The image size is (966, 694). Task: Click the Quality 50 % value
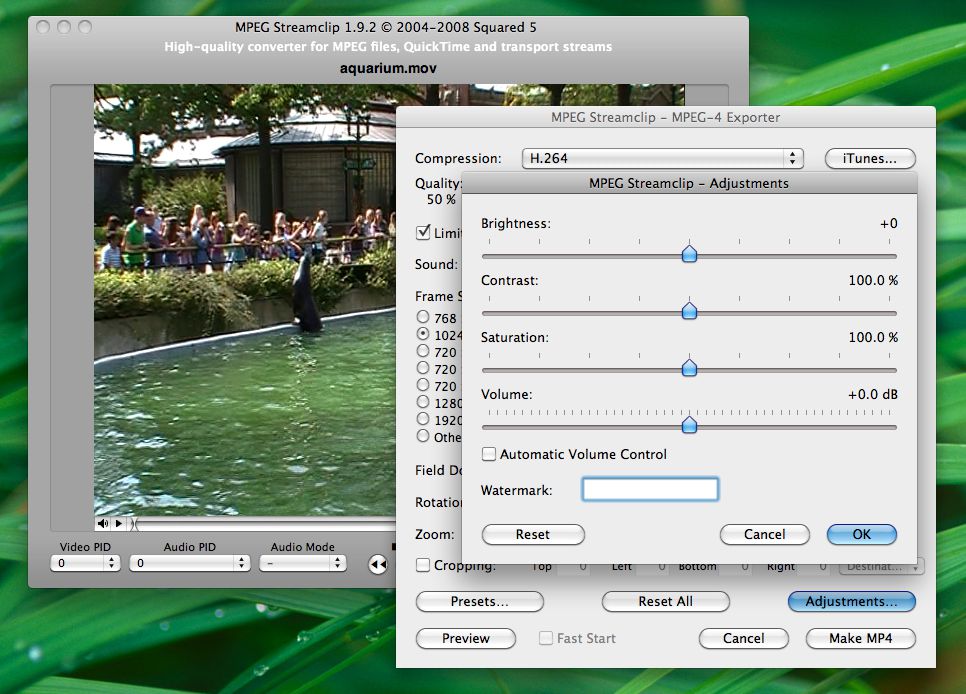click(441, 200)
